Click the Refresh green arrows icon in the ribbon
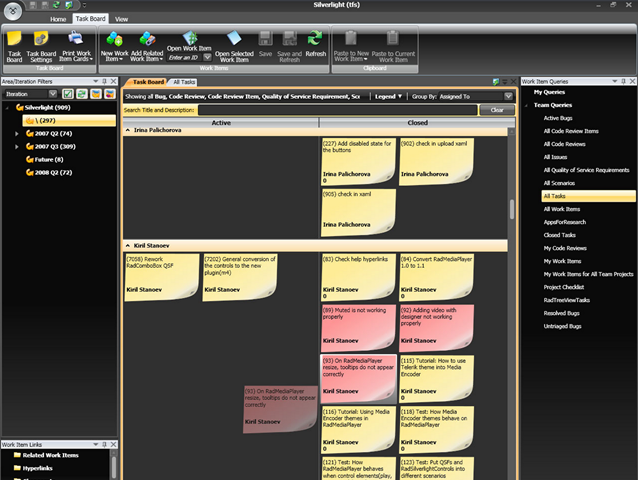Image resolution: width=638 pixels, height=480 pixels. (x=315, y=38)
